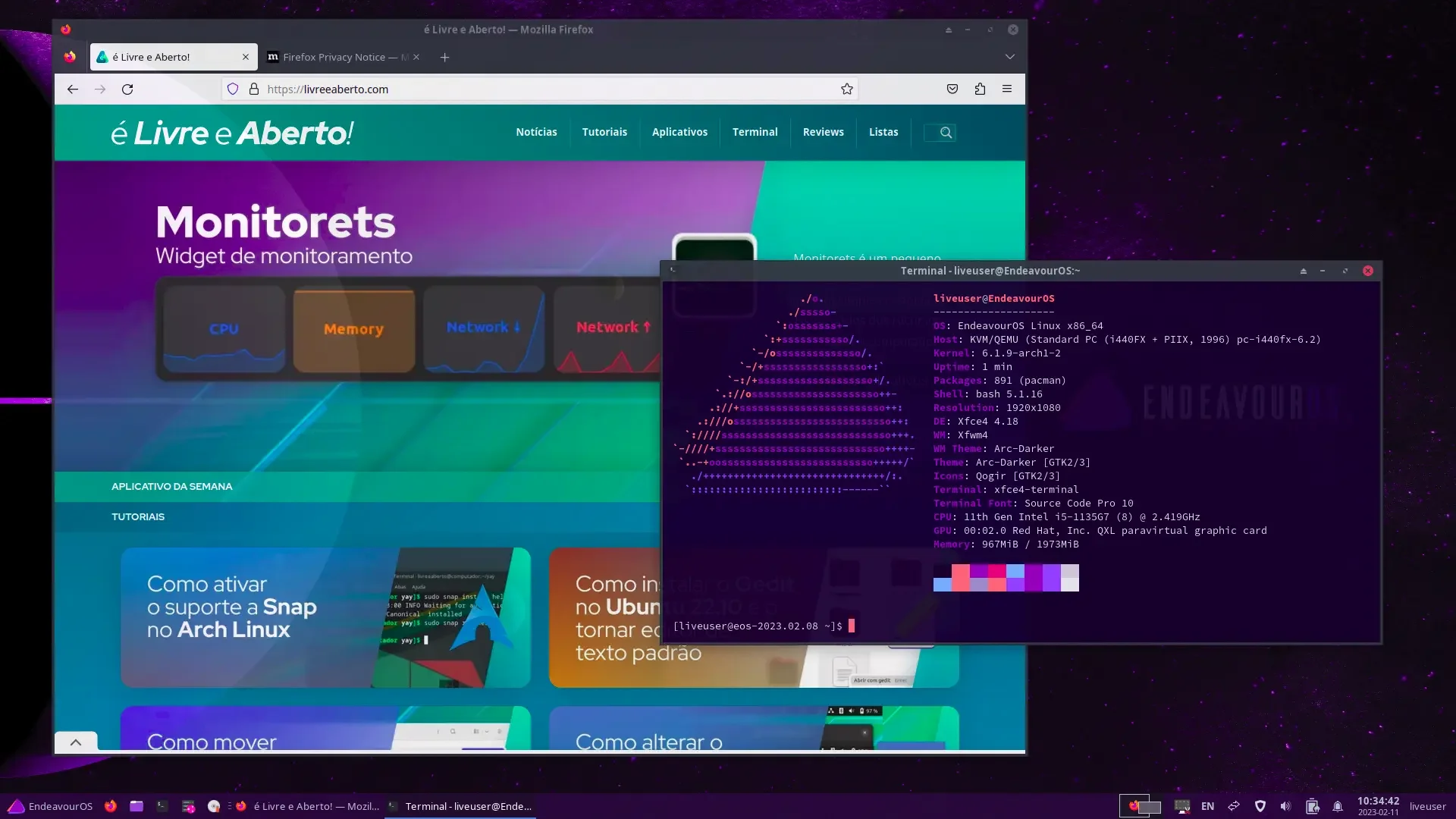
Task: Bookmark this page with the star icon
Action: [846, 89]
